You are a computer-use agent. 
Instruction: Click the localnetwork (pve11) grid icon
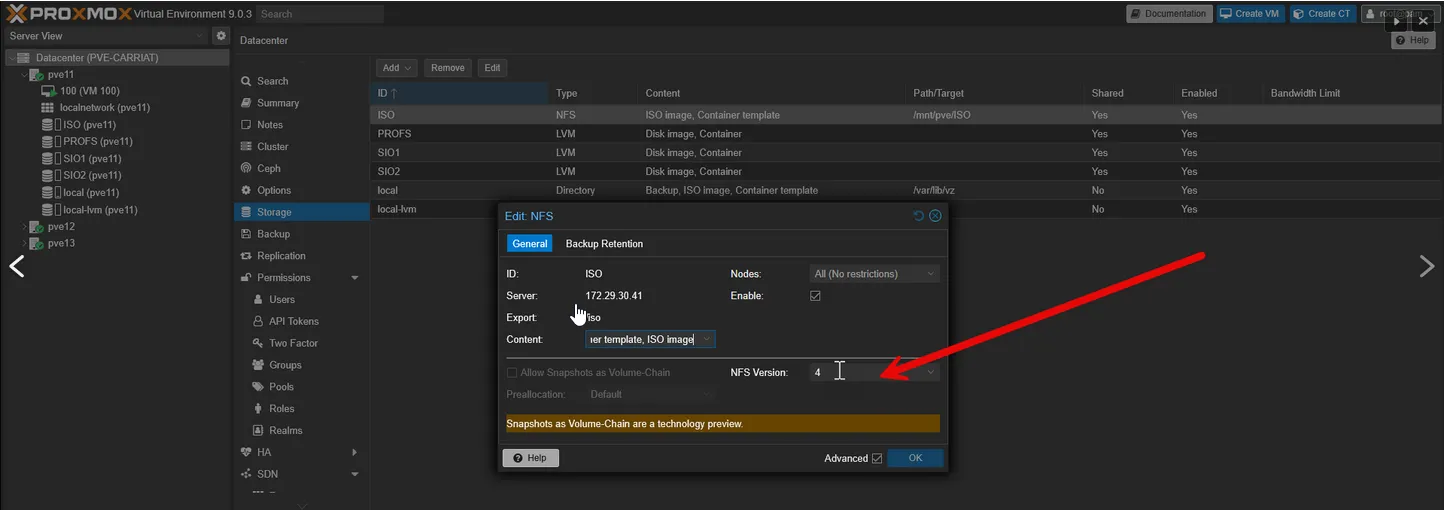48,108
